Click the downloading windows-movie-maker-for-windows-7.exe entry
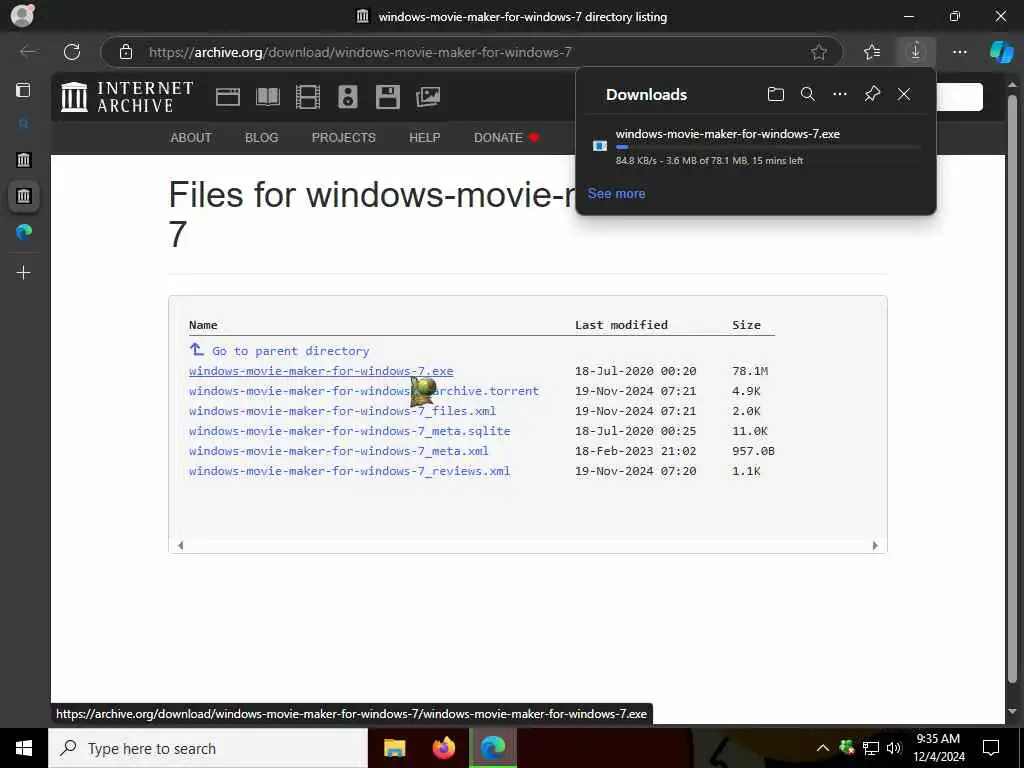 click(755, 146)
